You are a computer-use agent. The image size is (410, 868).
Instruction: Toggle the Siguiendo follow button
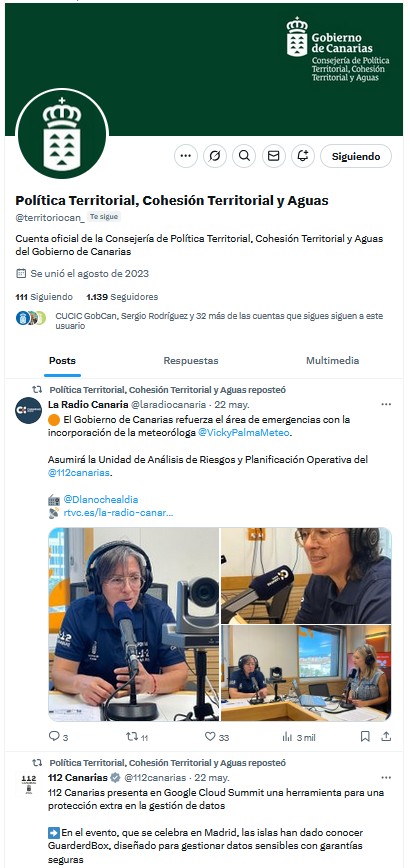(x=356, y=156)
